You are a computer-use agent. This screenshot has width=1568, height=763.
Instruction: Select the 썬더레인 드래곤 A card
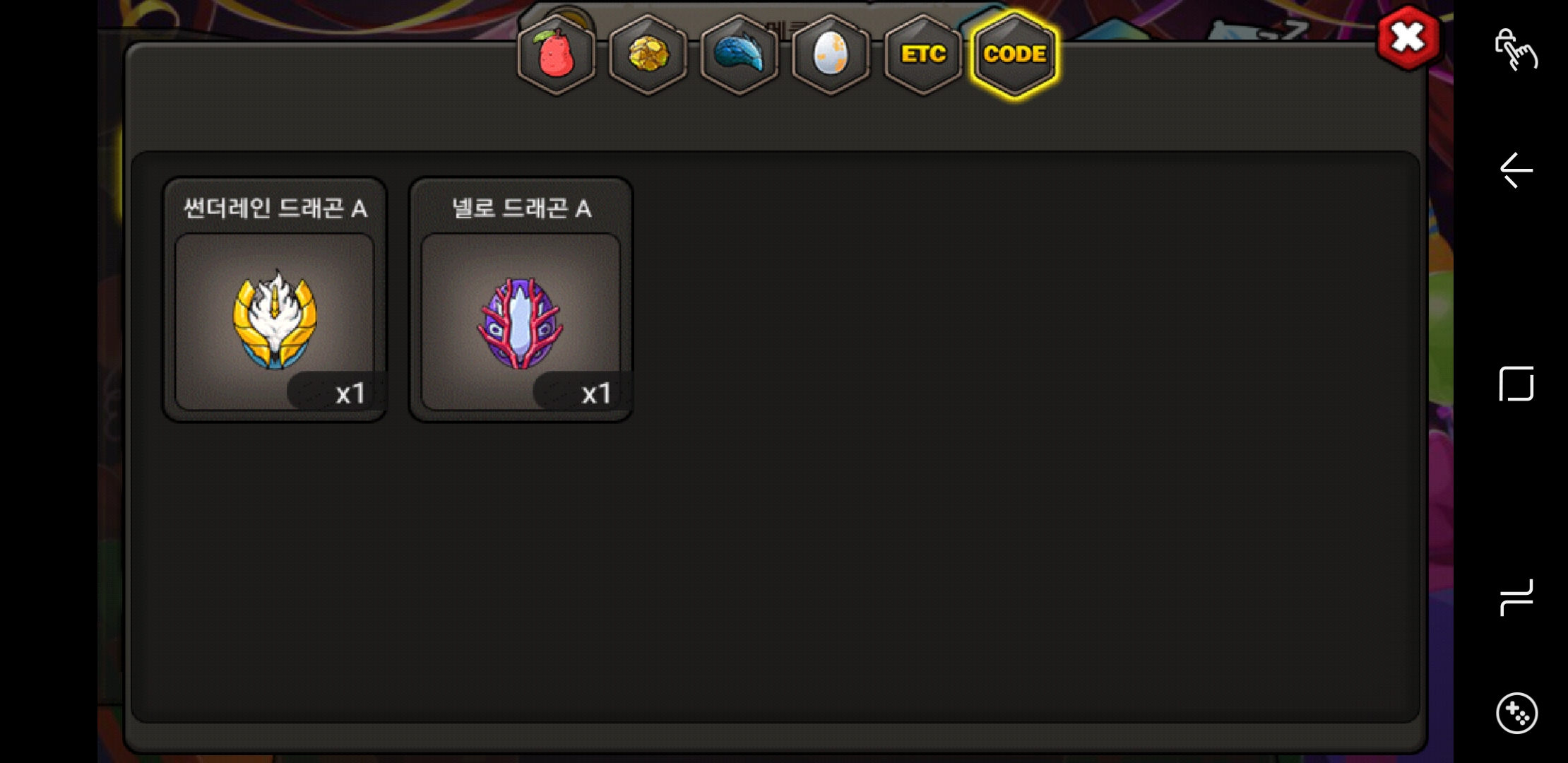(275, 300)
